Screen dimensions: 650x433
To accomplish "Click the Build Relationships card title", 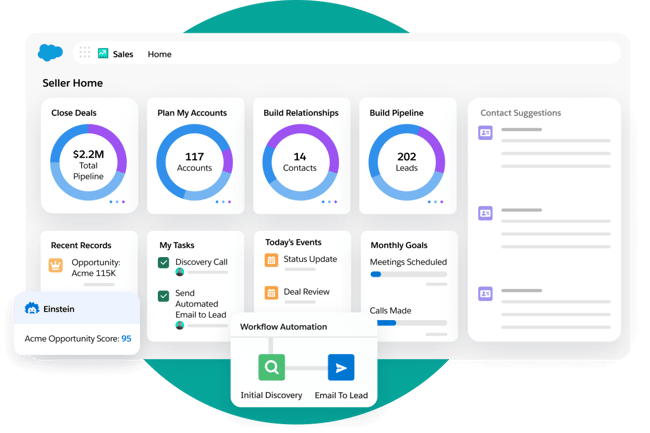I will coord(301,113).
